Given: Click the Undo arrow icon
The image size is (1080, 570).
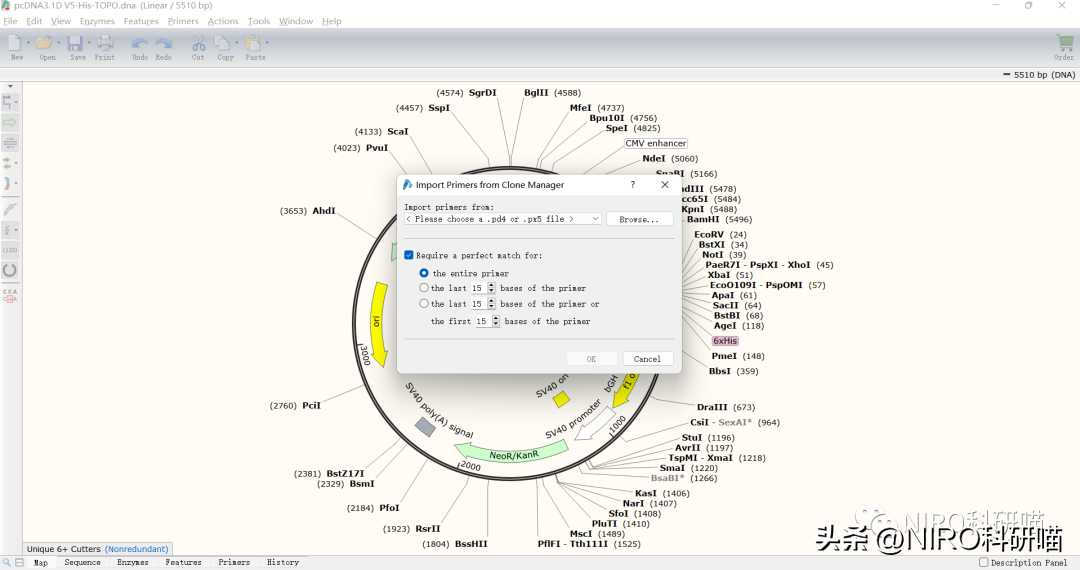Looking at the screenshot, I should click(139, 44).
